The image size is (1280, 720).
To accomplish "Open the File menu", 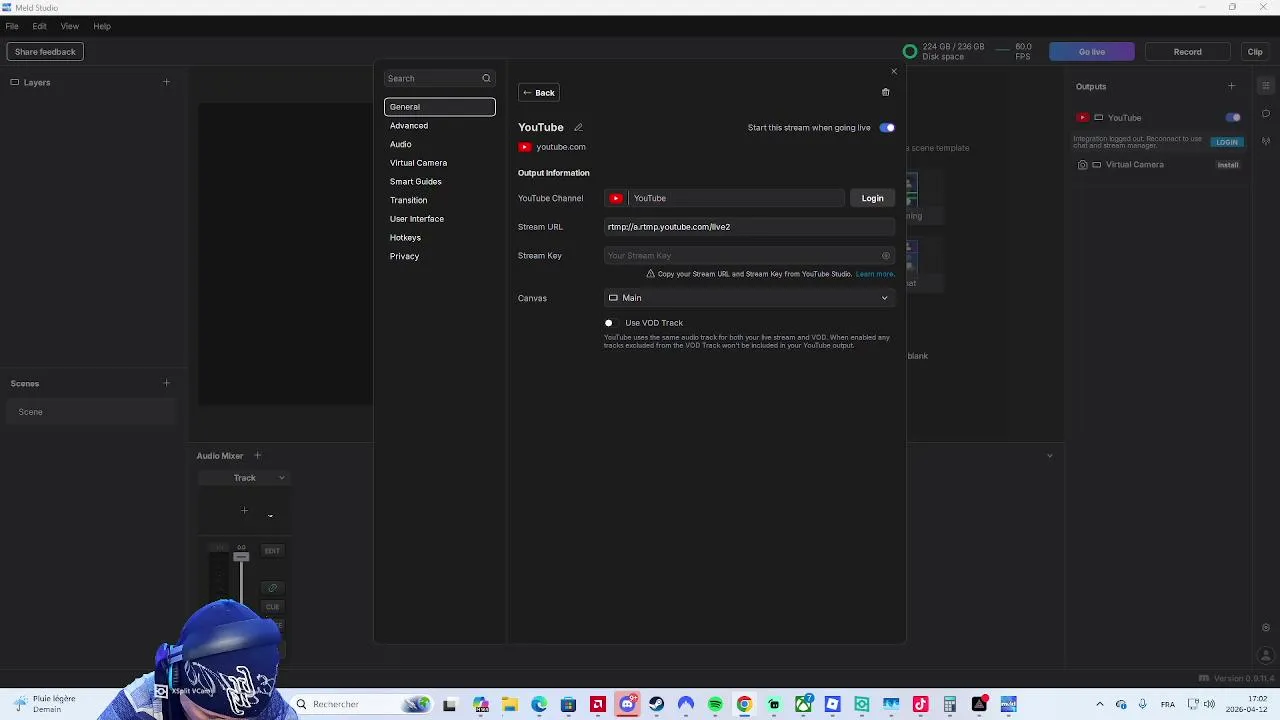I will (12, 26).
